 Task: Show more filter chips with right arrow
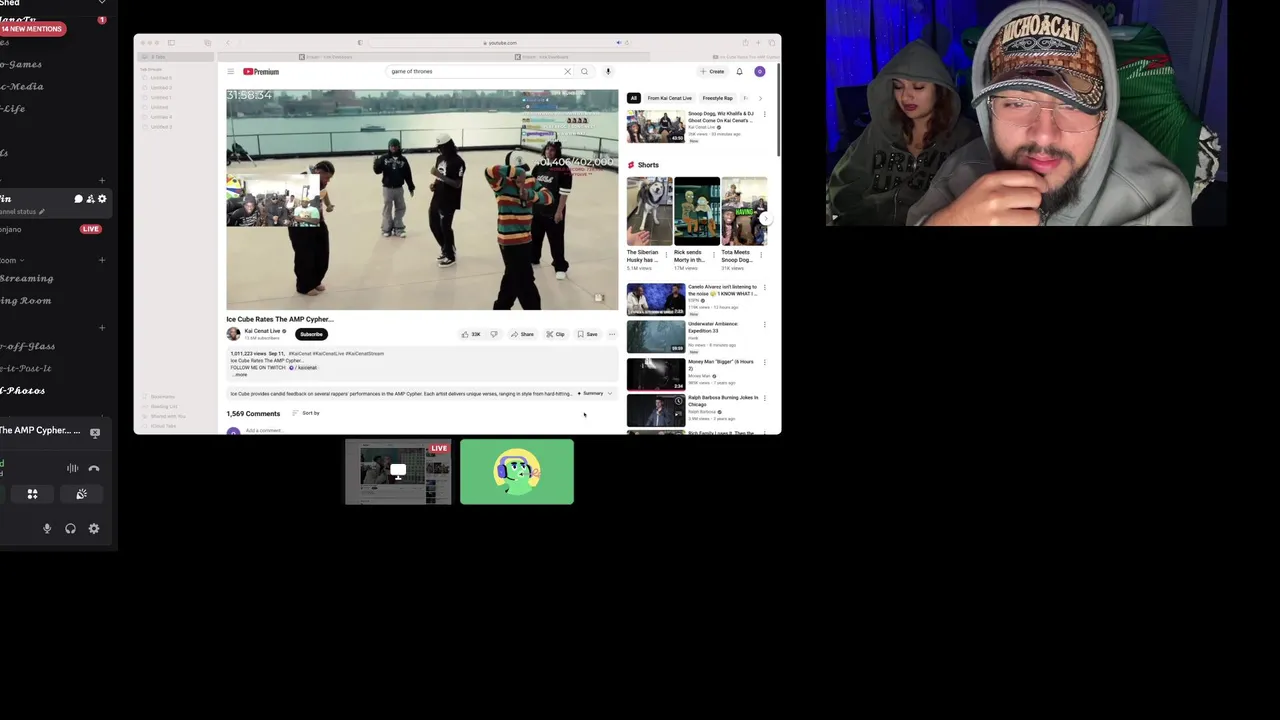click(x=760, y=98)
